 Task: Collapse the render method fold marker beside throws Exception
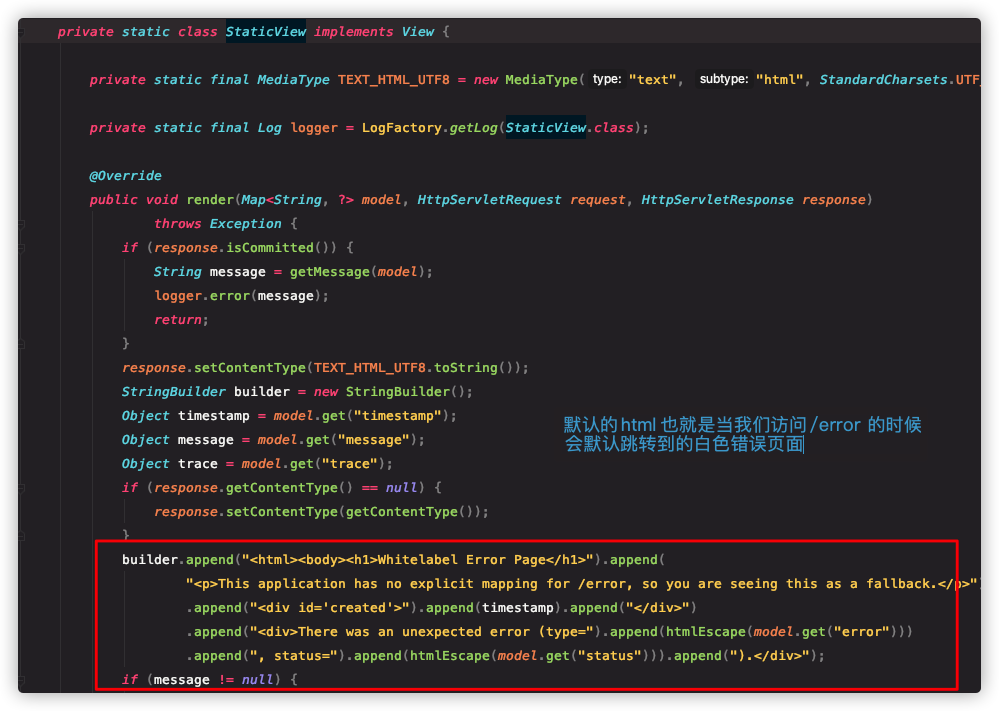coord(21,224)
